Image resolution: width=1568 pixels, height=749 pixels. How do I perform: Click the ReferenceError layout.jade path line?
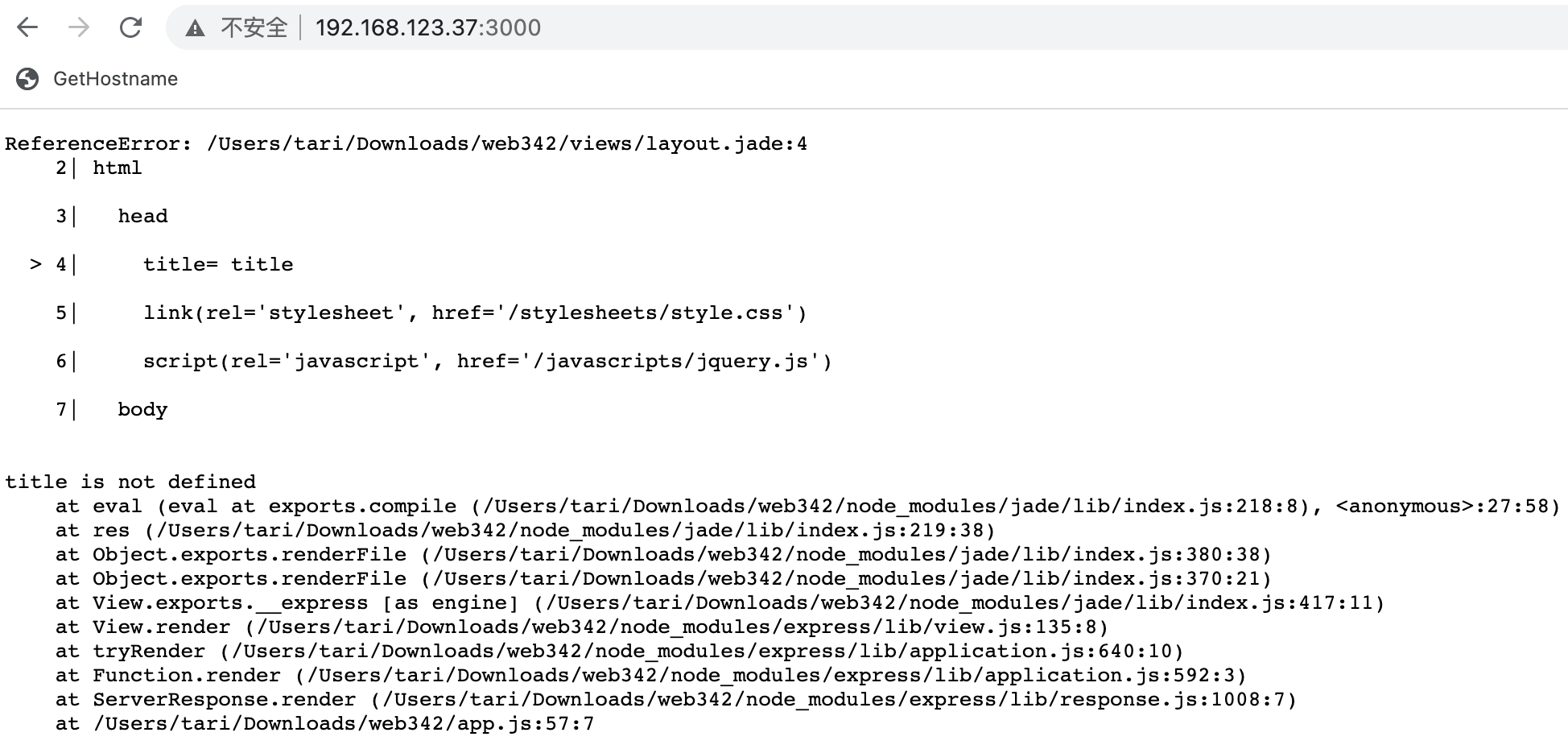click(406, 143)
